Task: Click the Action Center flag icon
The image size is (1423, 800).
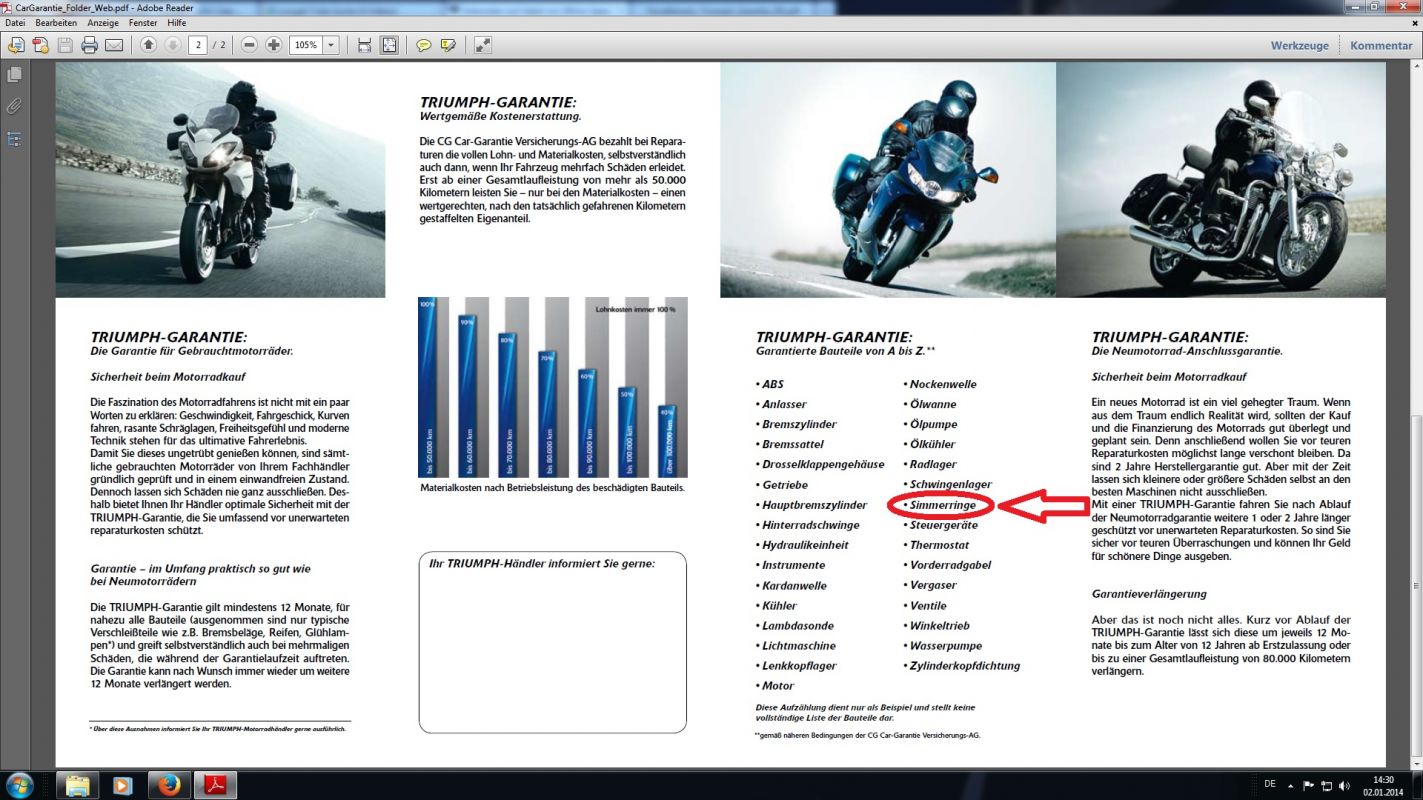Action: point(1309,785)
